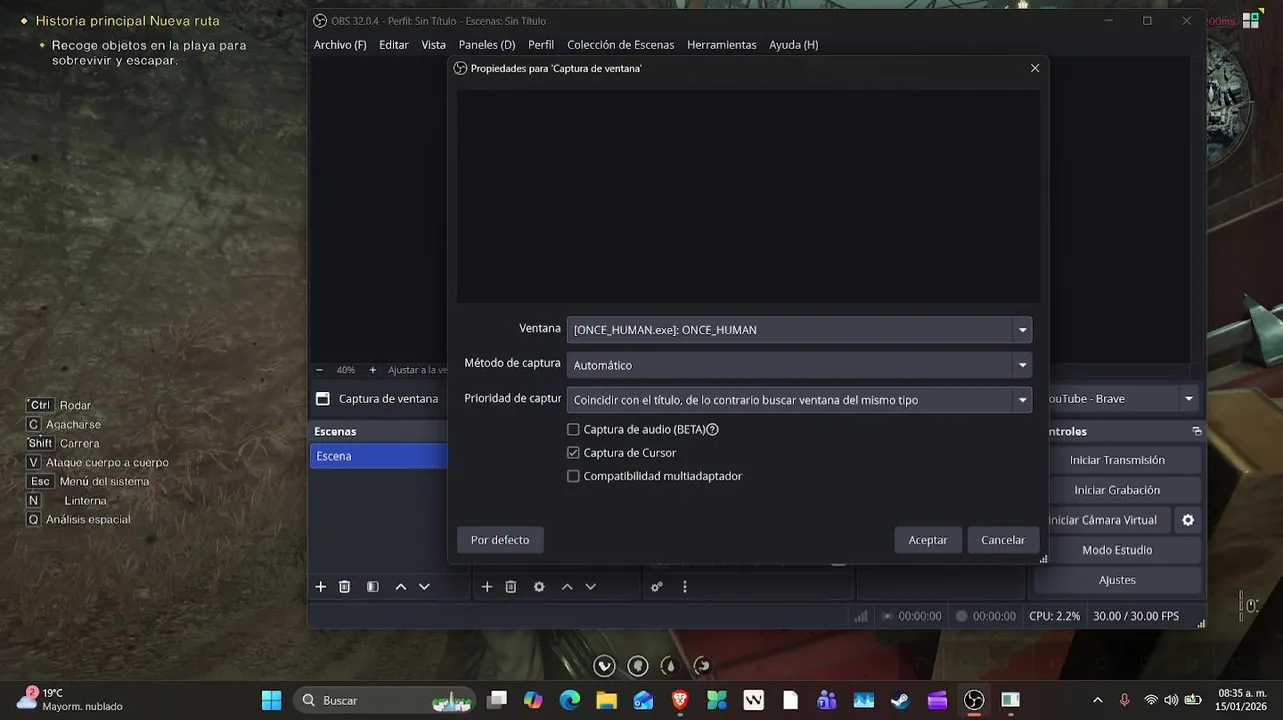Viewport: 1283px width, 720px height.
Task: Open the Ventana dropdown list
Action: pos(799,330)
